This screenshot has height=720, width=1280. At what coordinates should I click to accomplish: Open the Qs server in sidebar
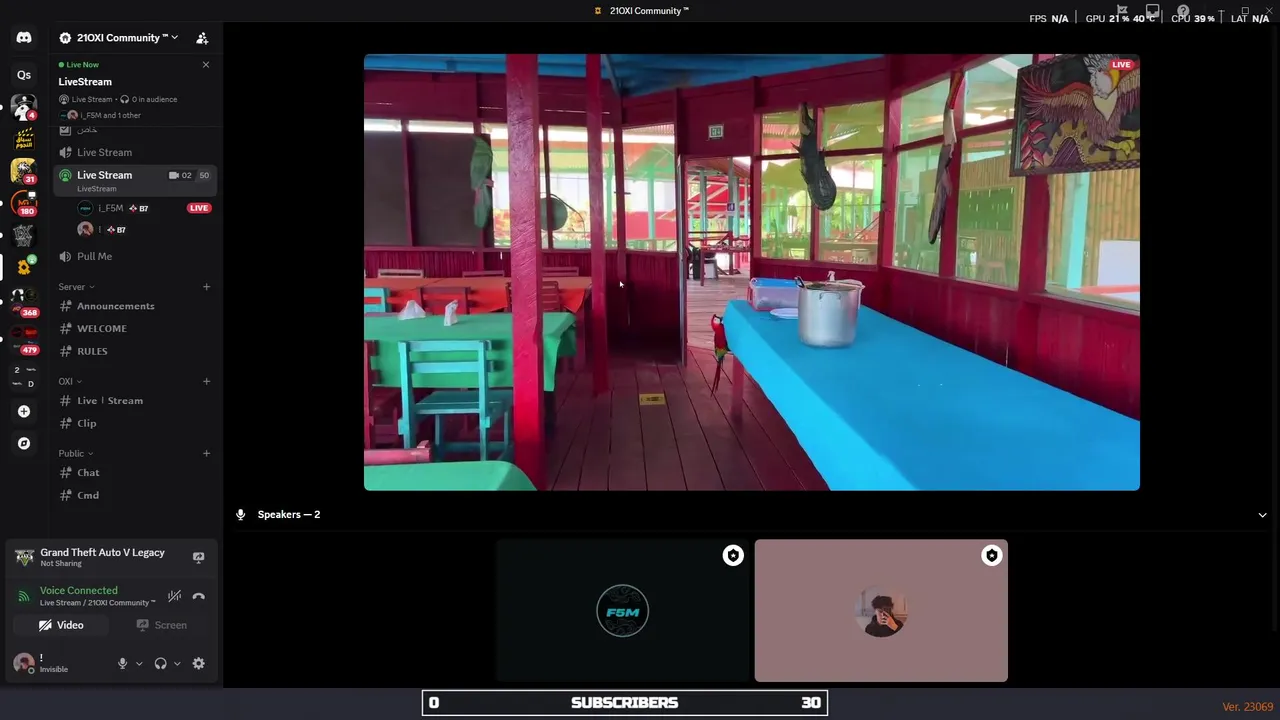point(24,74)
